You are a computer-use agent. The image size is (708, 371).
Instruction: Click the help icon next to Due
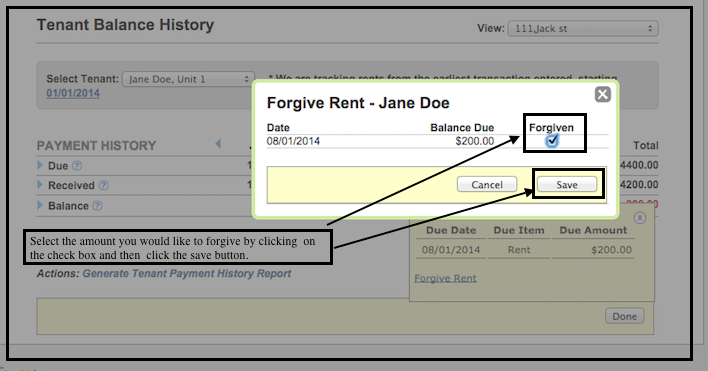point(77,166)
